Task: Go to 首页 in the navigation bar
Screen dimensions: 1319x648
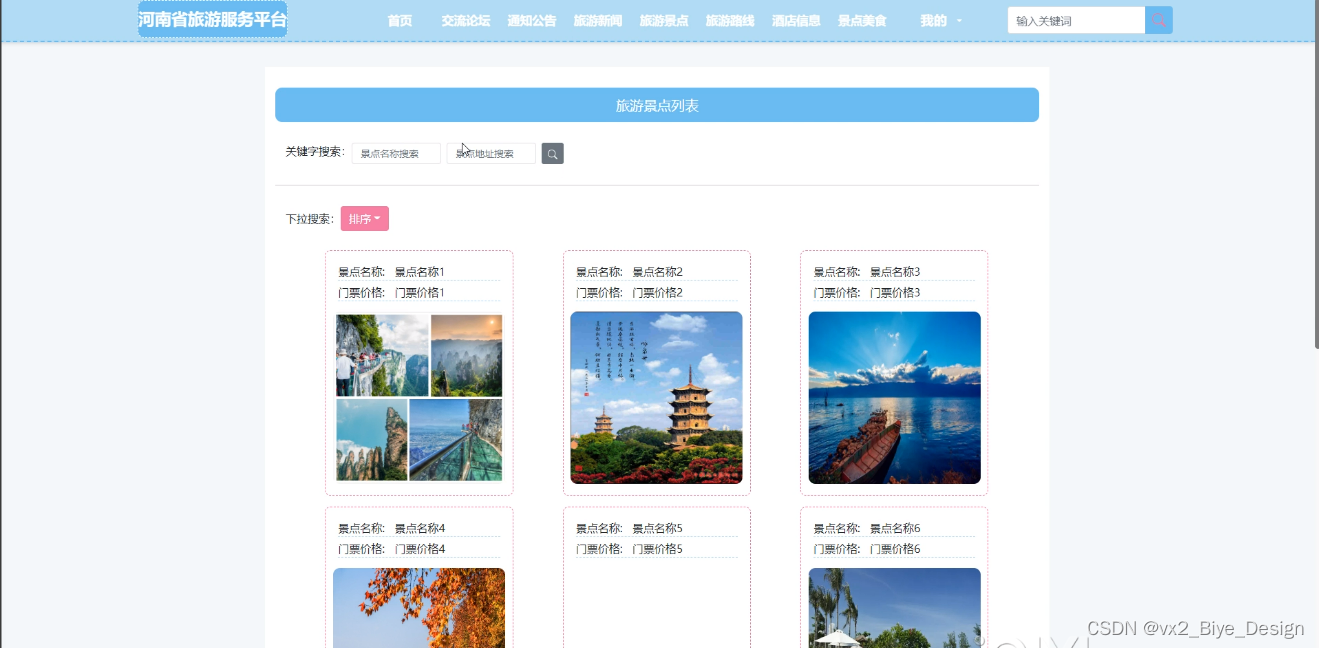Action: pos(400,20)
